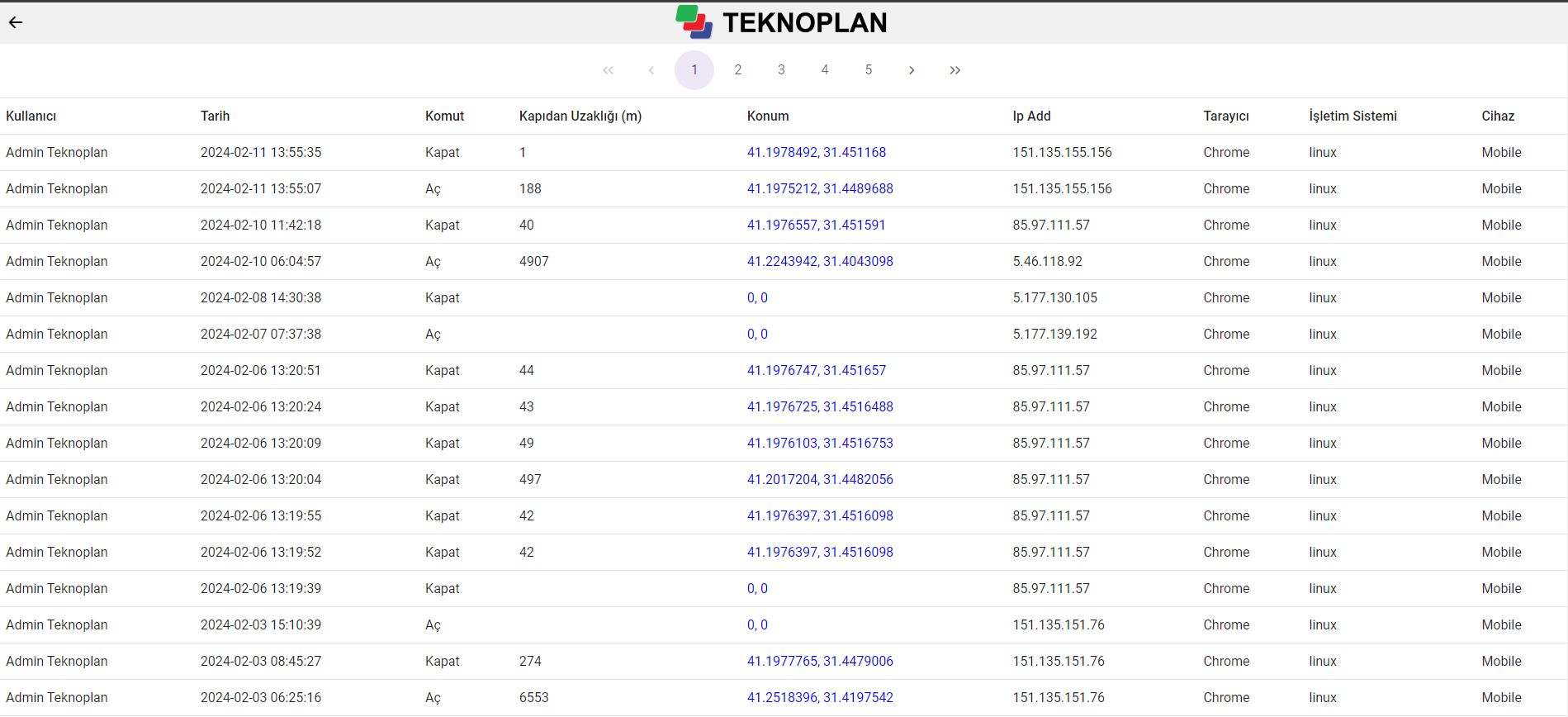Click the Tarih column header
This screenshot has height=717, width=1568.
click(x=215, y=116)
